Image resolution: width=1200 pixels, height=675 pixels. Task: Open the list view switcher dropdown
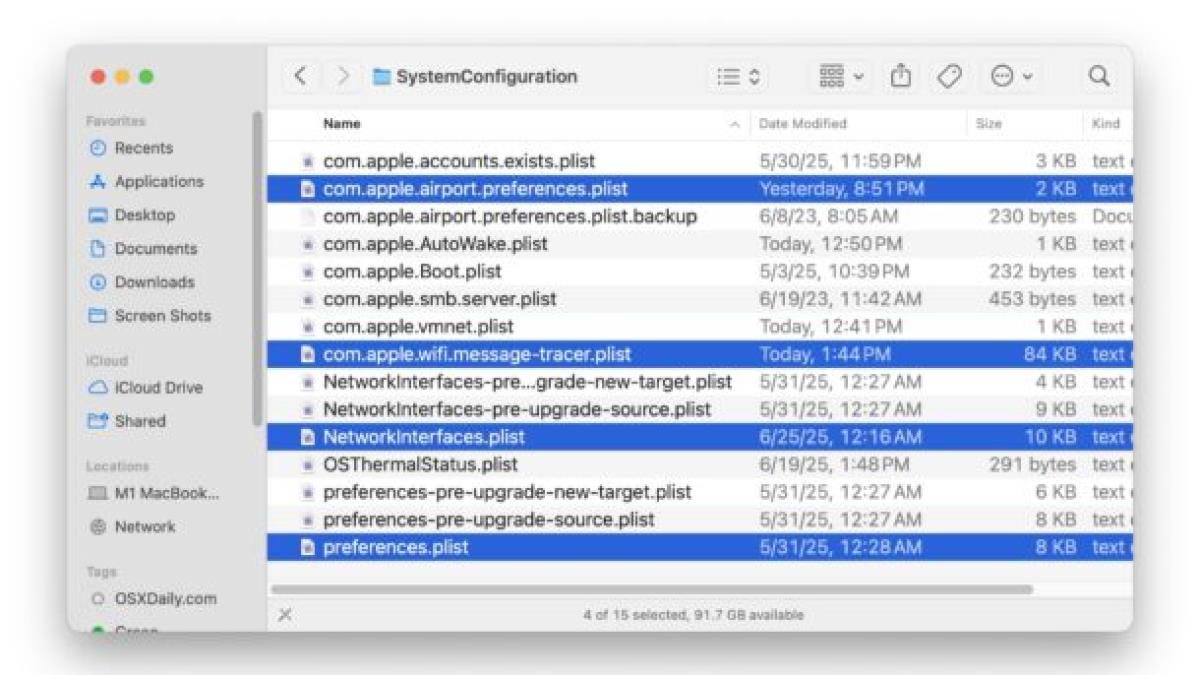741,76
